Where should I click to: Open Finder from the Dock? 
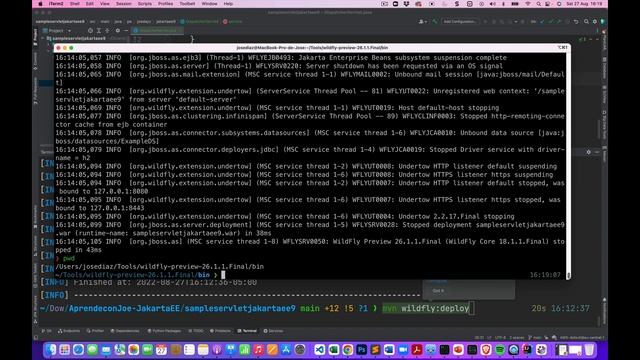(x=51, y=350)
